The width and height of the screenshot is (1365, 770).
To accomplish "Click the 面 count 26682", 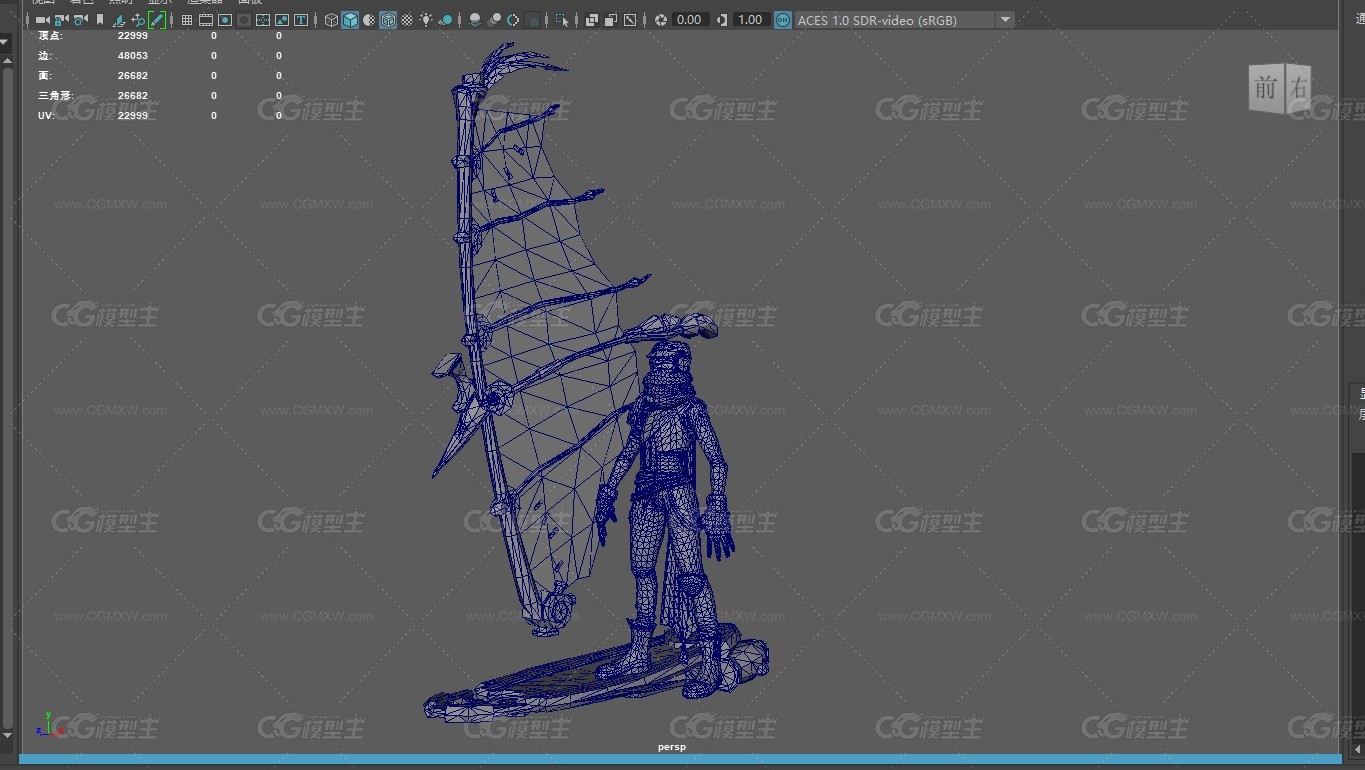I will pos(133,76).
